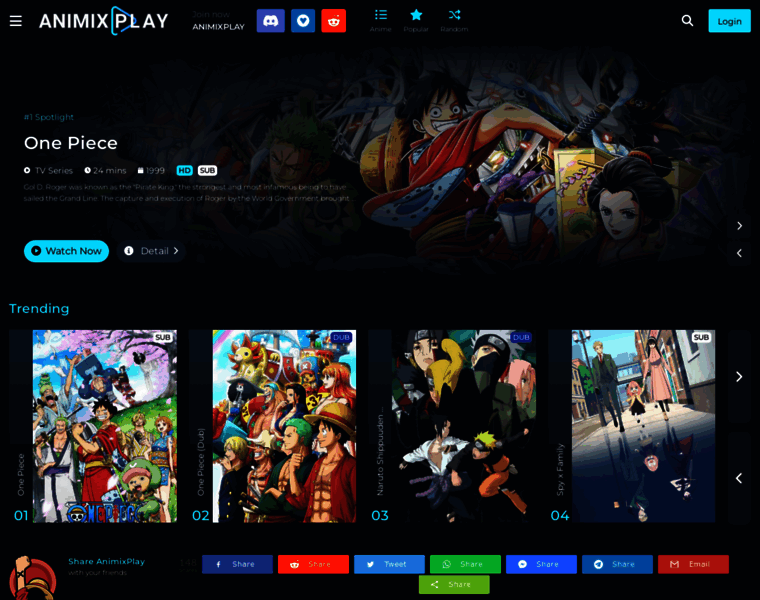Viewport: 760px width, 600px height.
Task: Share on Reddit via red button
Action: [313, 564]
